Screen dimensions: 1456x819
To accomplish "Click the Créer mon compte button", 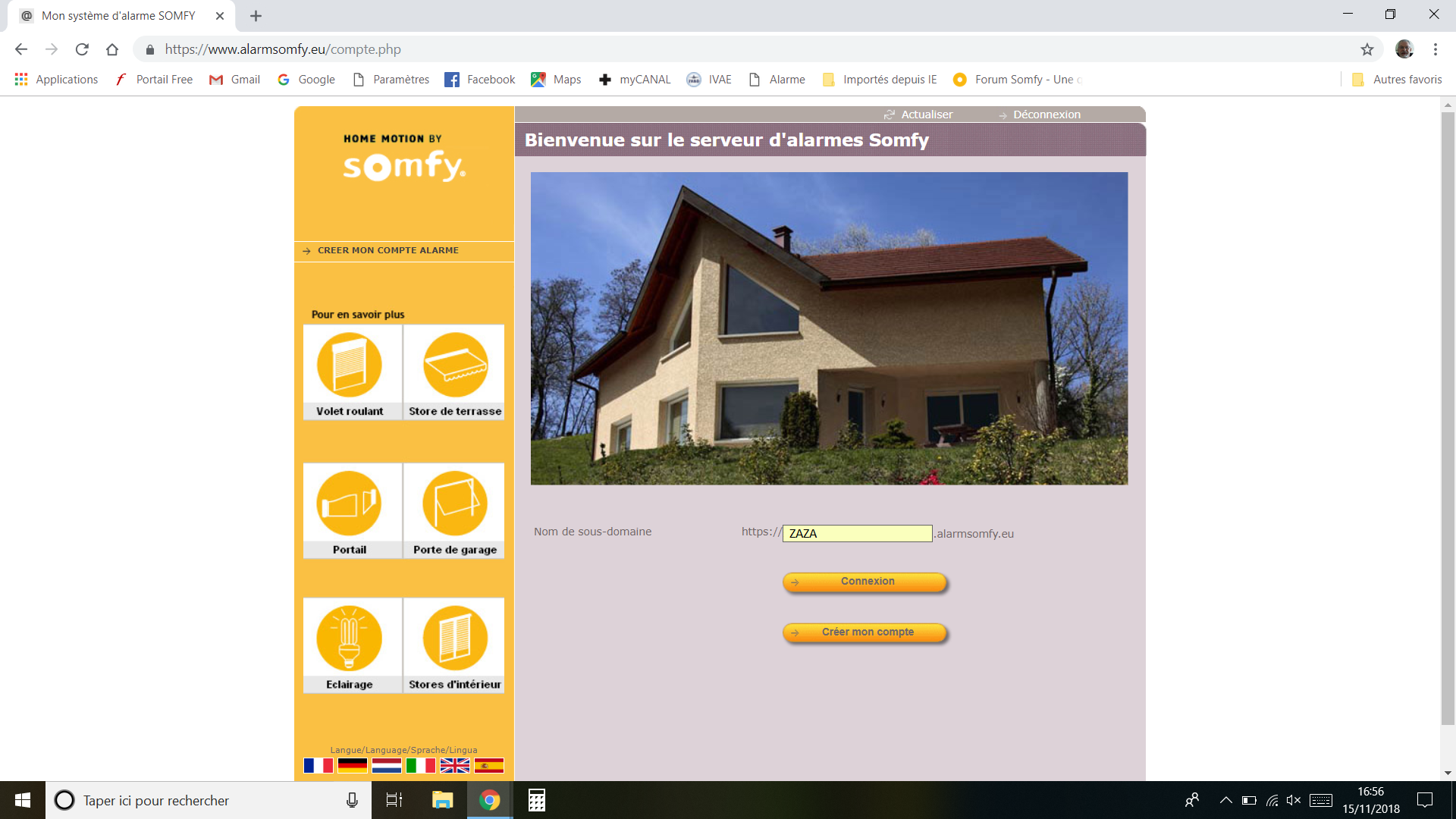I will tap(865, 632).
